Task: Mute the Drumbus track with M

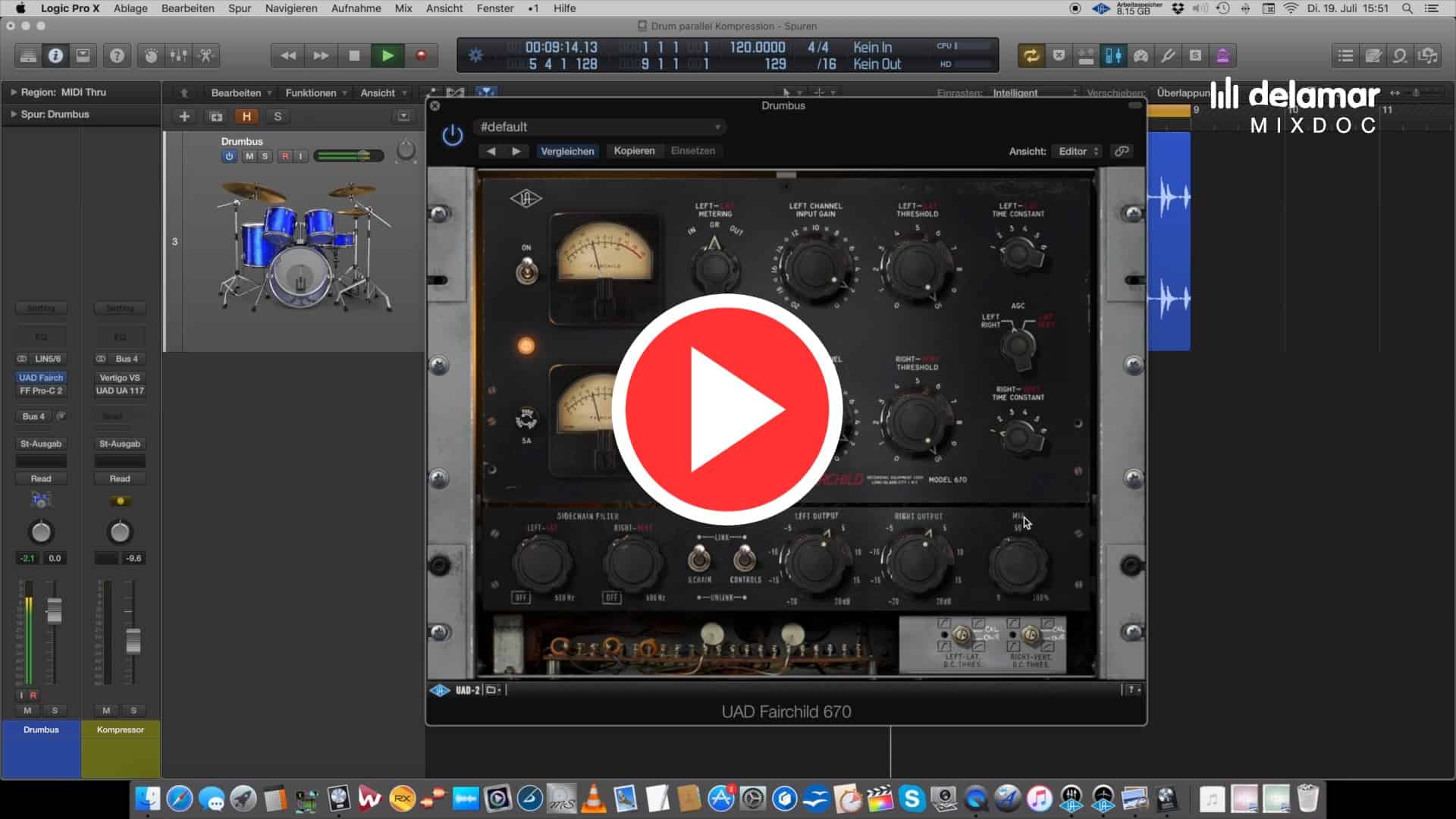Action: 249,156
